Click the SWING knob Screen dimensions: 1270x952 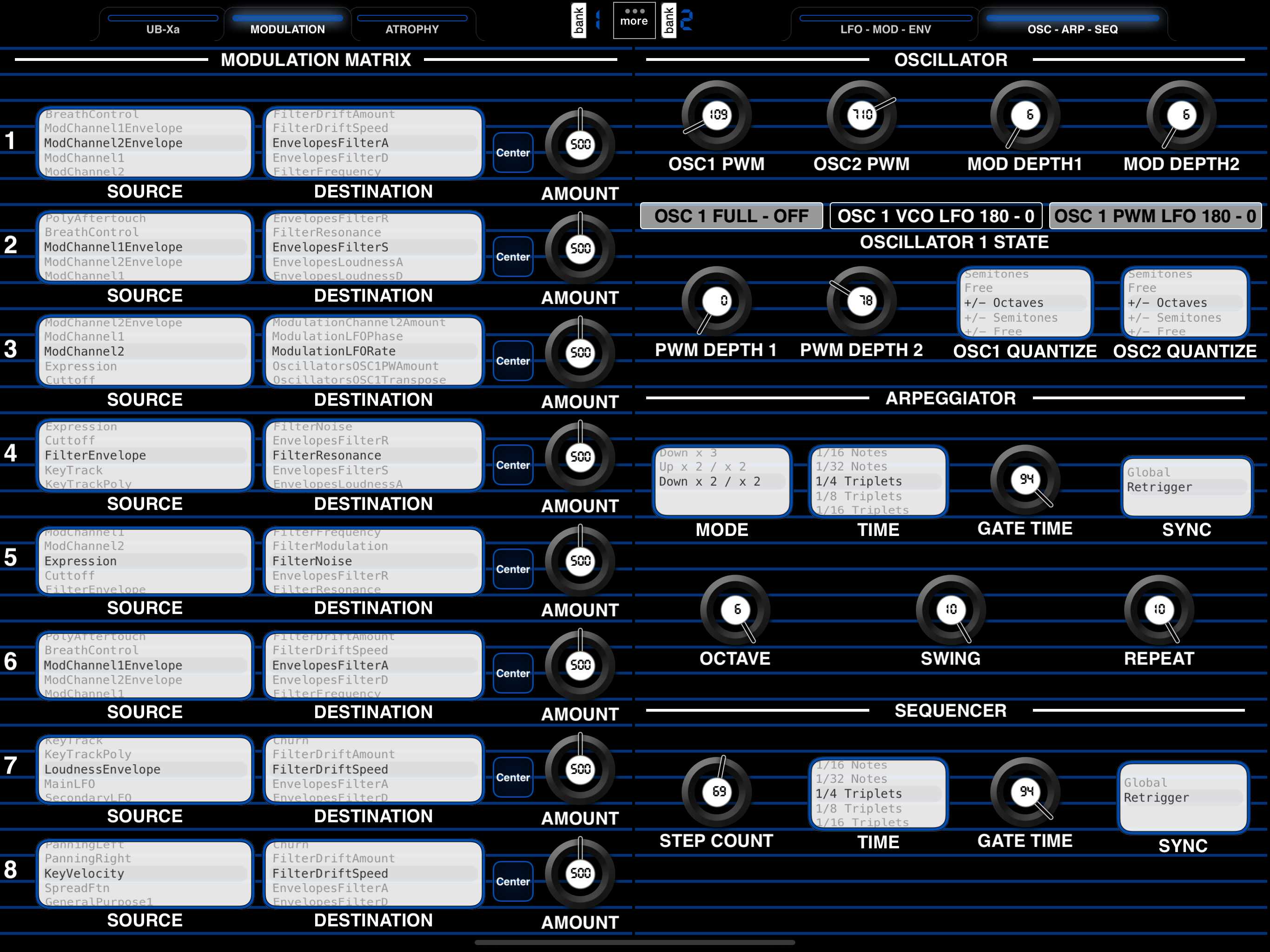pyautogui.click(x=951, y=609)
